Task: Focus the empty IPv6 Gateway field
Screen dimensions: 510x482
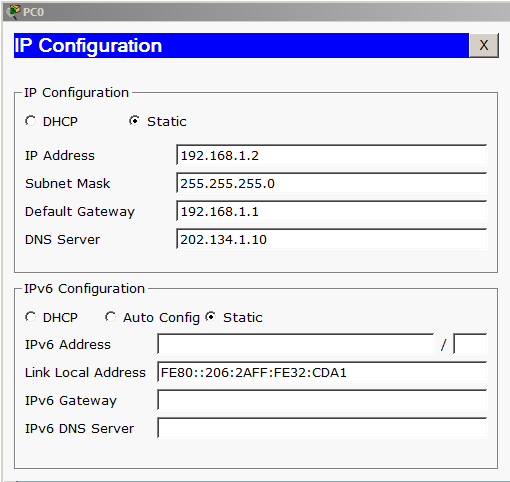Action: point(322,400)
